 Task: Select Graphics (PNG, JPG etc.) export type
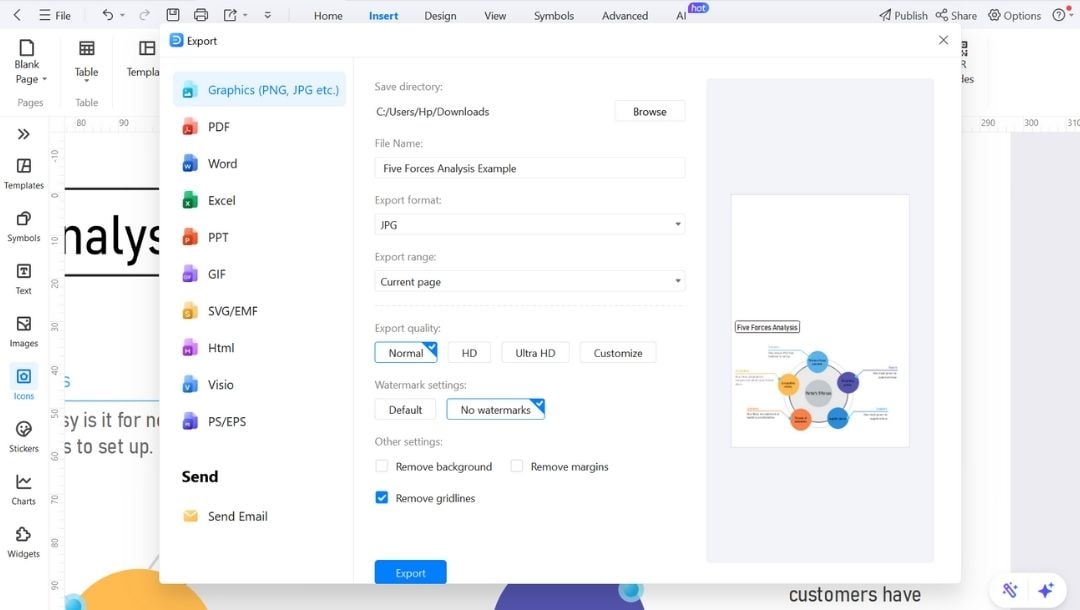[259, 90]
